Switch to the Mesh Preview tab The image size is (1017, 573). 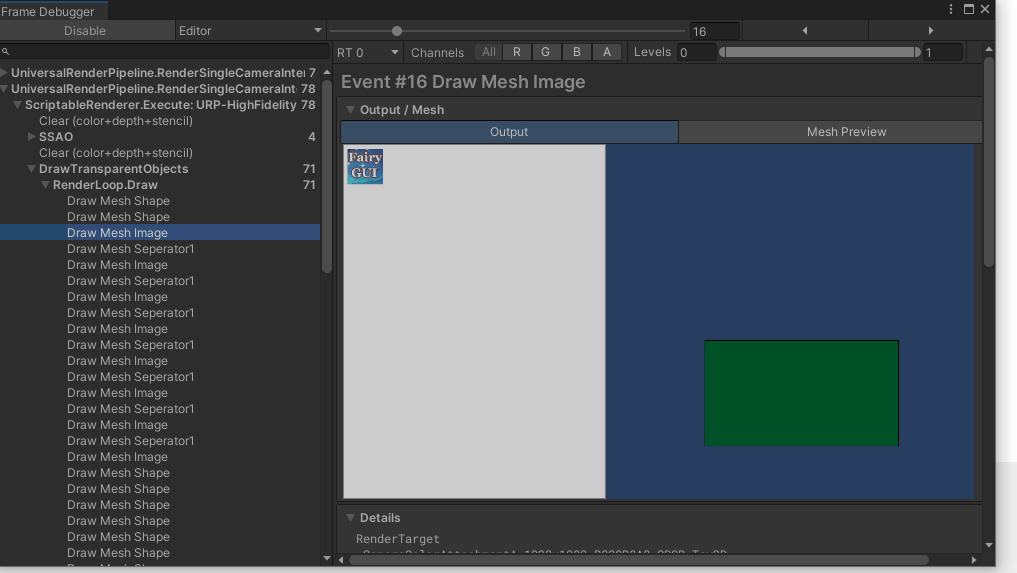click(x=846, y=132)
